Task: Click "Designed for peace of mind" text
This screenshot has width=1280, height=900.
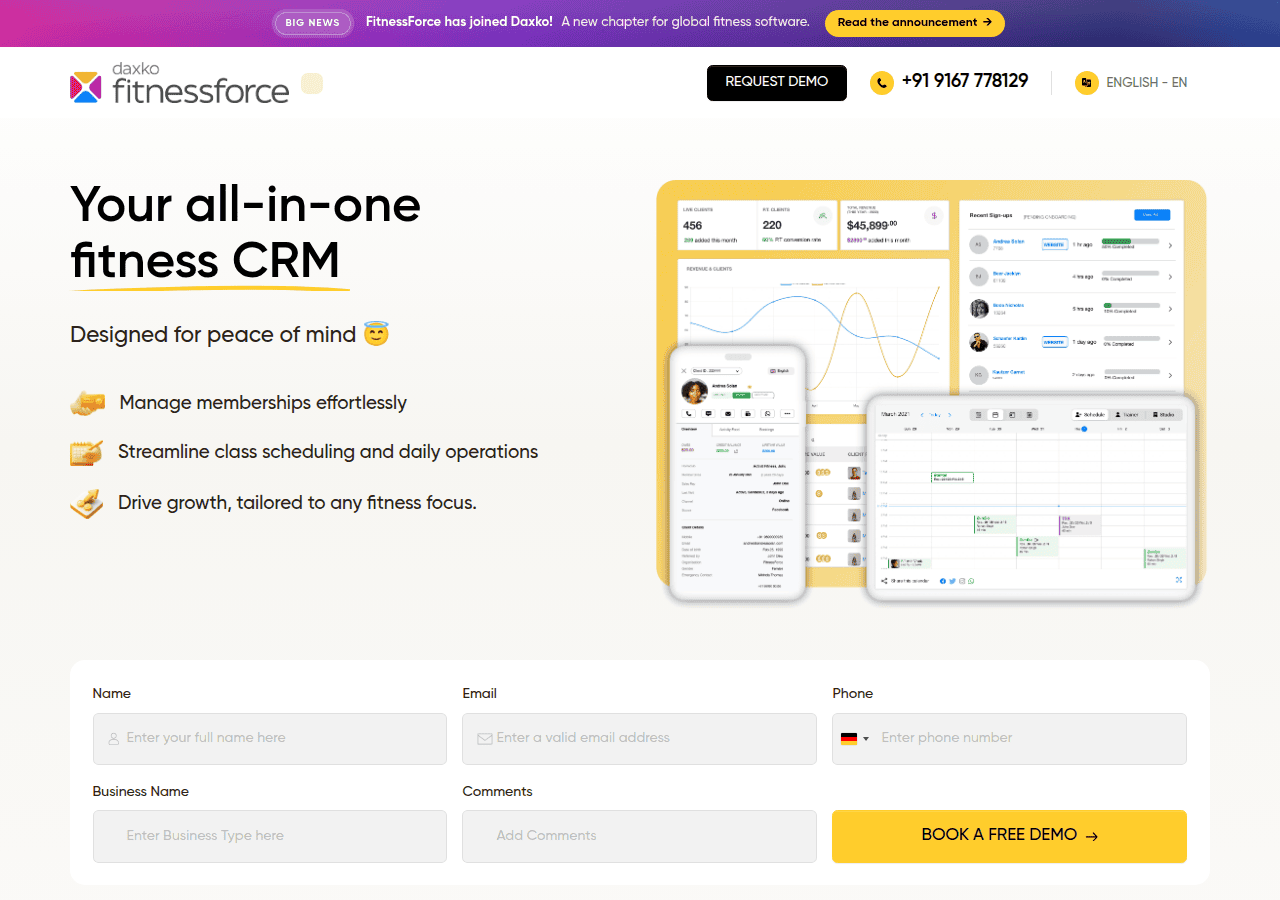Action: click(213, 334)
